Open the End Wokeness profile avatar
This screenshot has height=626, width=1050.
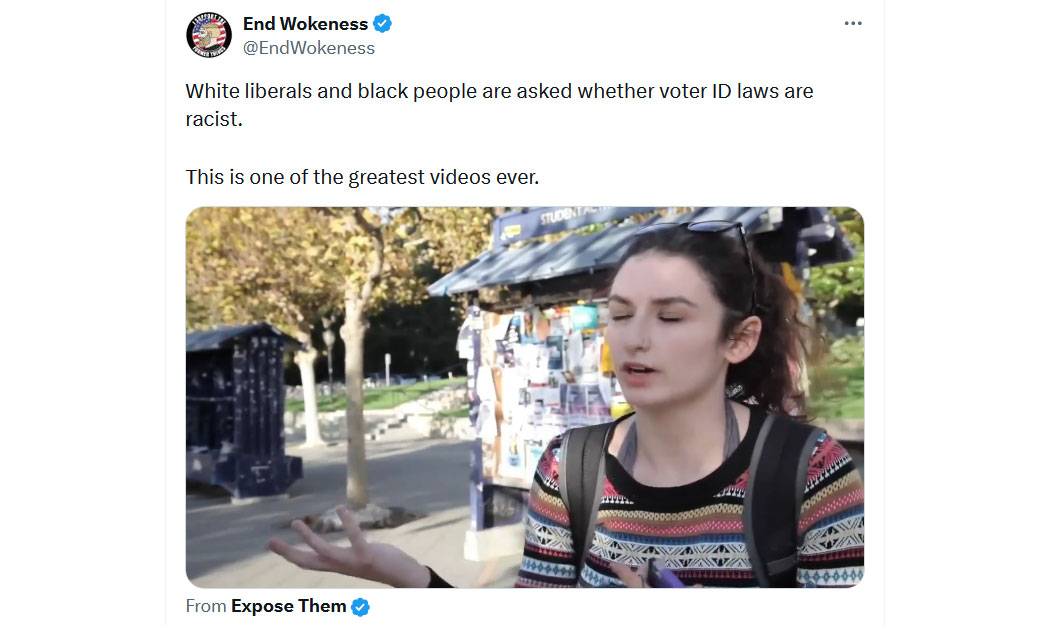point(209,35)
